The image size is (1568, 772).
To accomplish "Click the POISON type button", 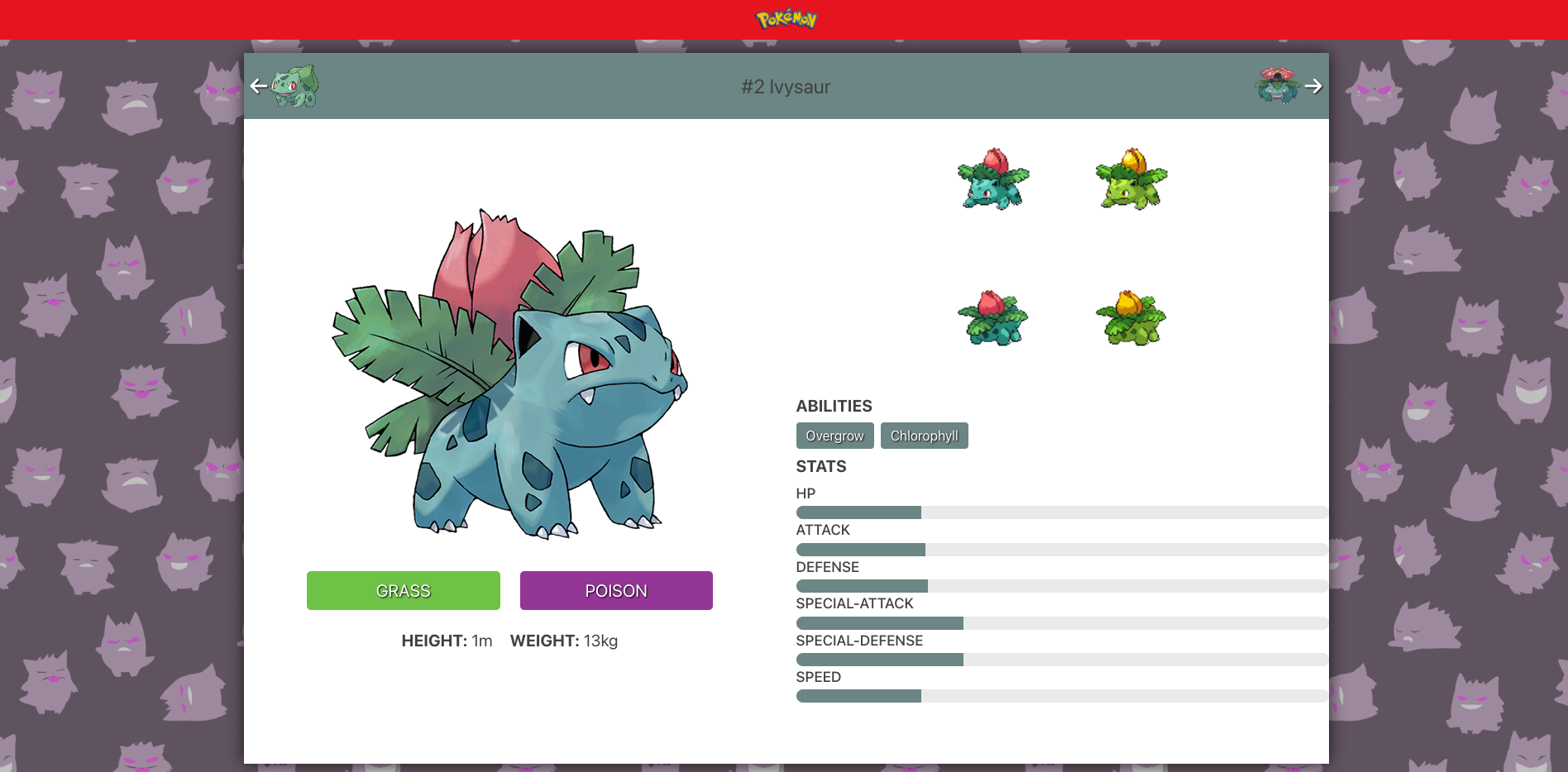I will click(x=615, y=590).
